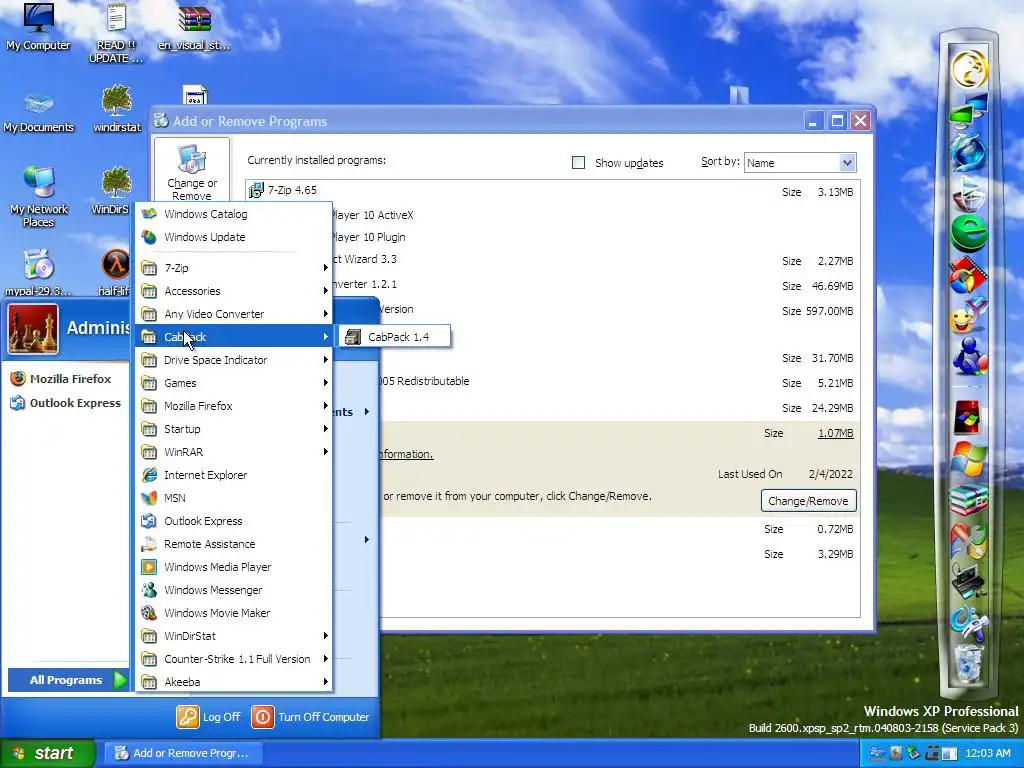
Task: Expand the Startup folder
Action: (234, 429)
